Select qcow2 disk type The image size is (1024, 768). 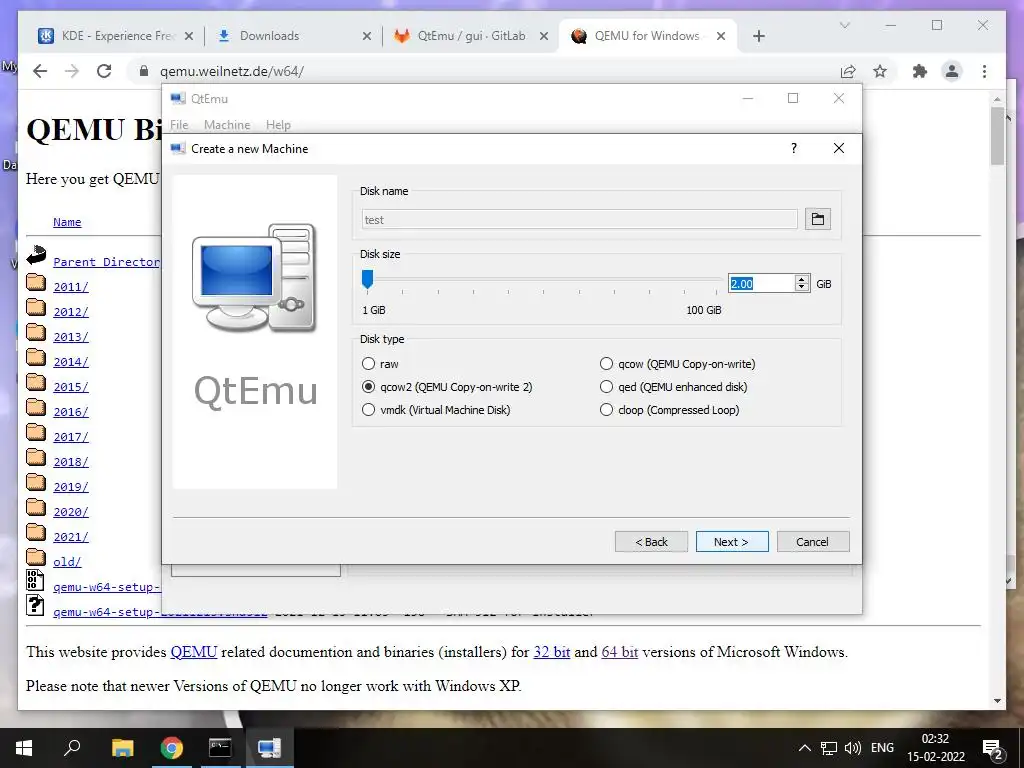(x=368, y=387)
